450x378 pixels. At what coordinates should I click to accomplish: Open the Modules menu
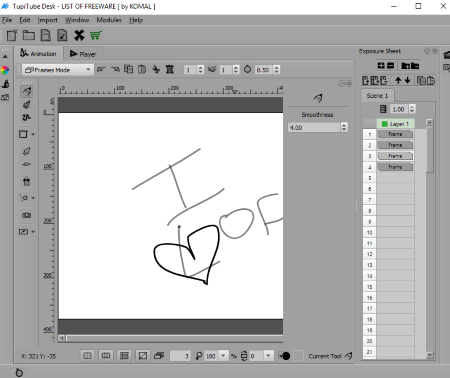(x=109, y=20)
